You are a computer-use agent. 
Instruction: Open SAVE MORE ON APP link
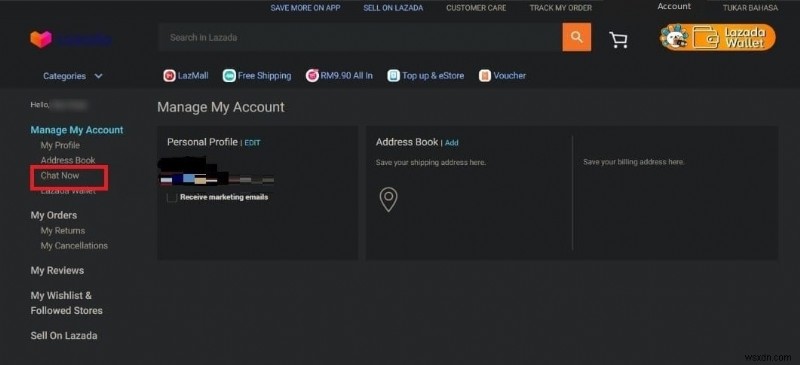pos(306,8)
